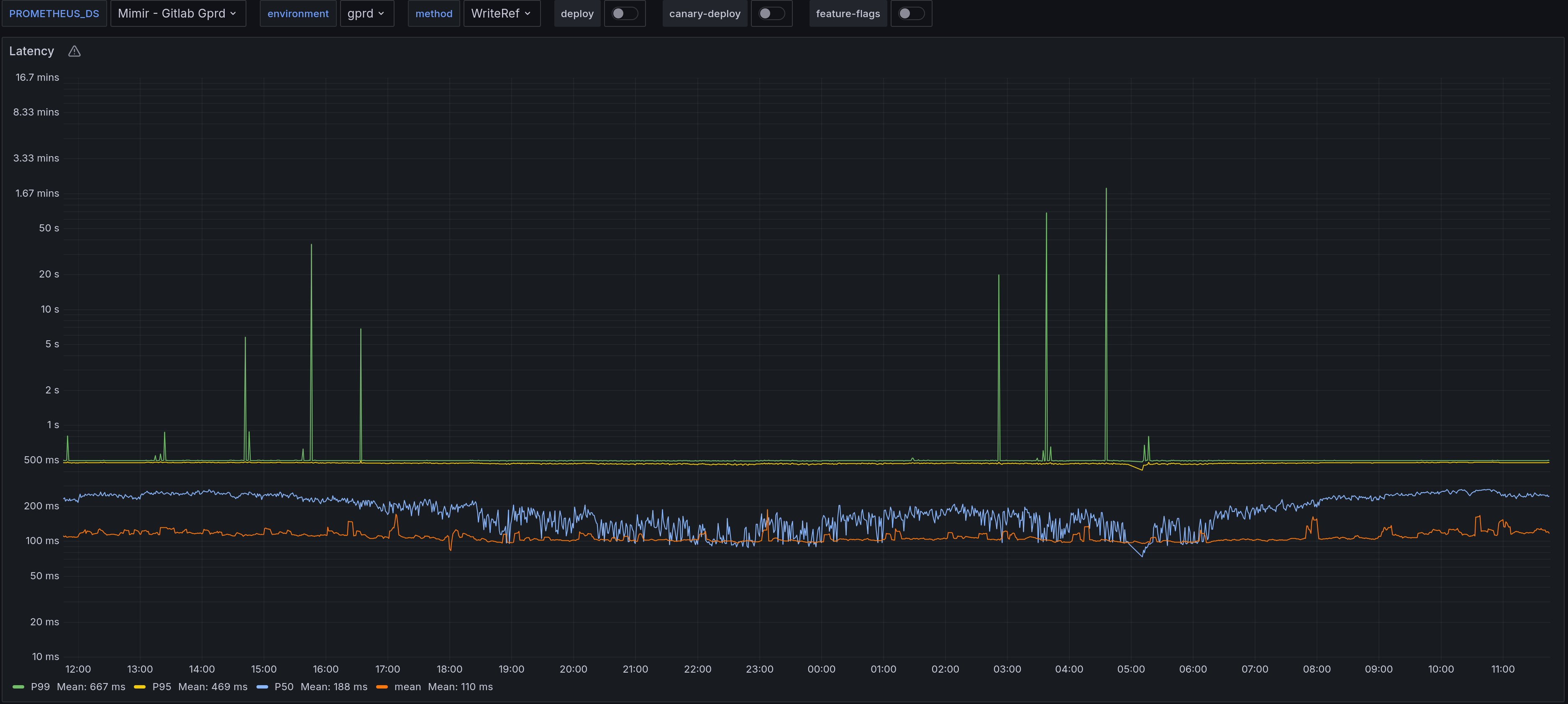Image resolution: width=1568 pixels, height=704 pixels.
Task: Click the blue P50 legend color swatch
Action: [262, 687]
